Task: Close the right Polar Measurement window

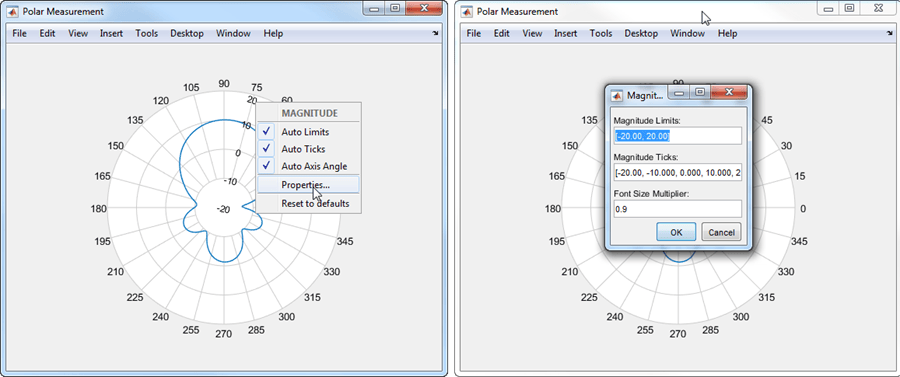Action: tap(878, 8)
